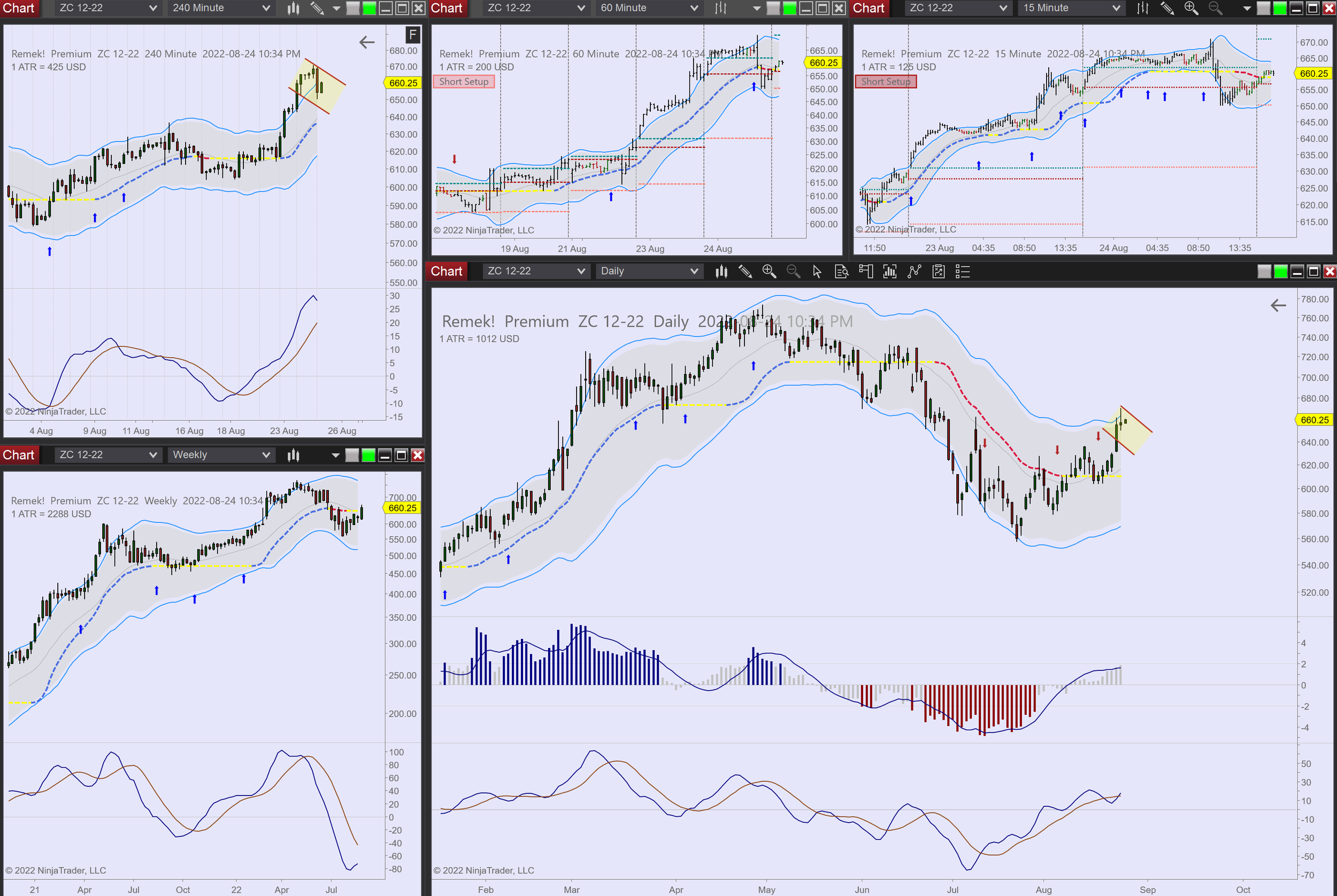Select cursor pointer tool on Daily chart
1337x896 pixels.
(817, 272)
